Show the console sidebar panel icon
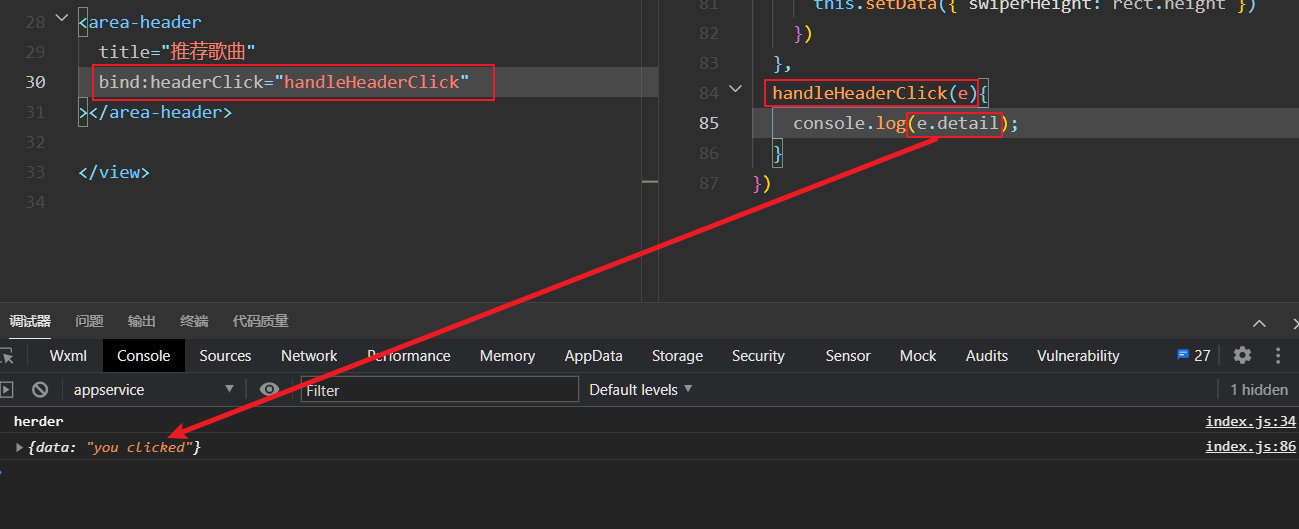This screenshot has height=529, width=1299. pyautogui.click(x=7, y=390)
